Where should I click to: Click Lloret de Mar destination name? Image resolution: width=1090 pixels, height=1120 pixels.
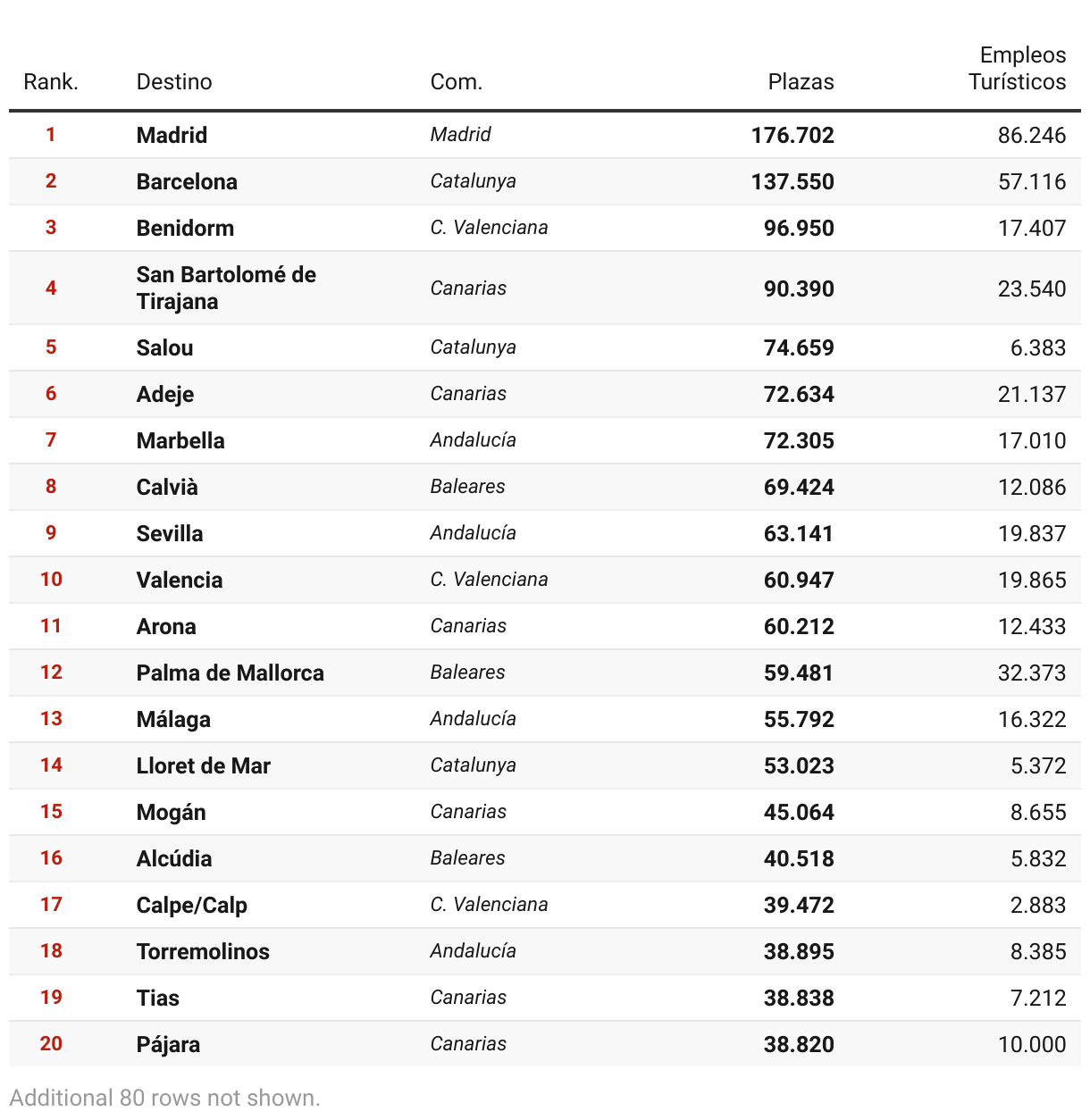coord(203,765)
